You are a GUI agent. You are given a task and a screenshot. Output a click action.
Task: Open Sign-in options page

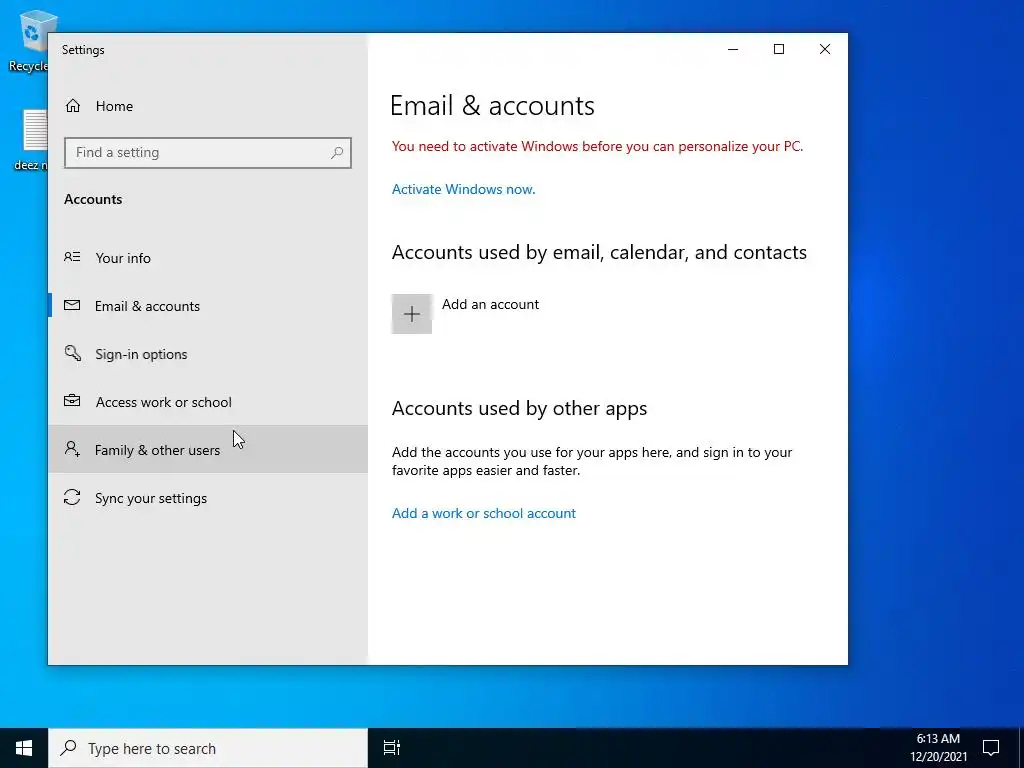[x=208, y=354]
